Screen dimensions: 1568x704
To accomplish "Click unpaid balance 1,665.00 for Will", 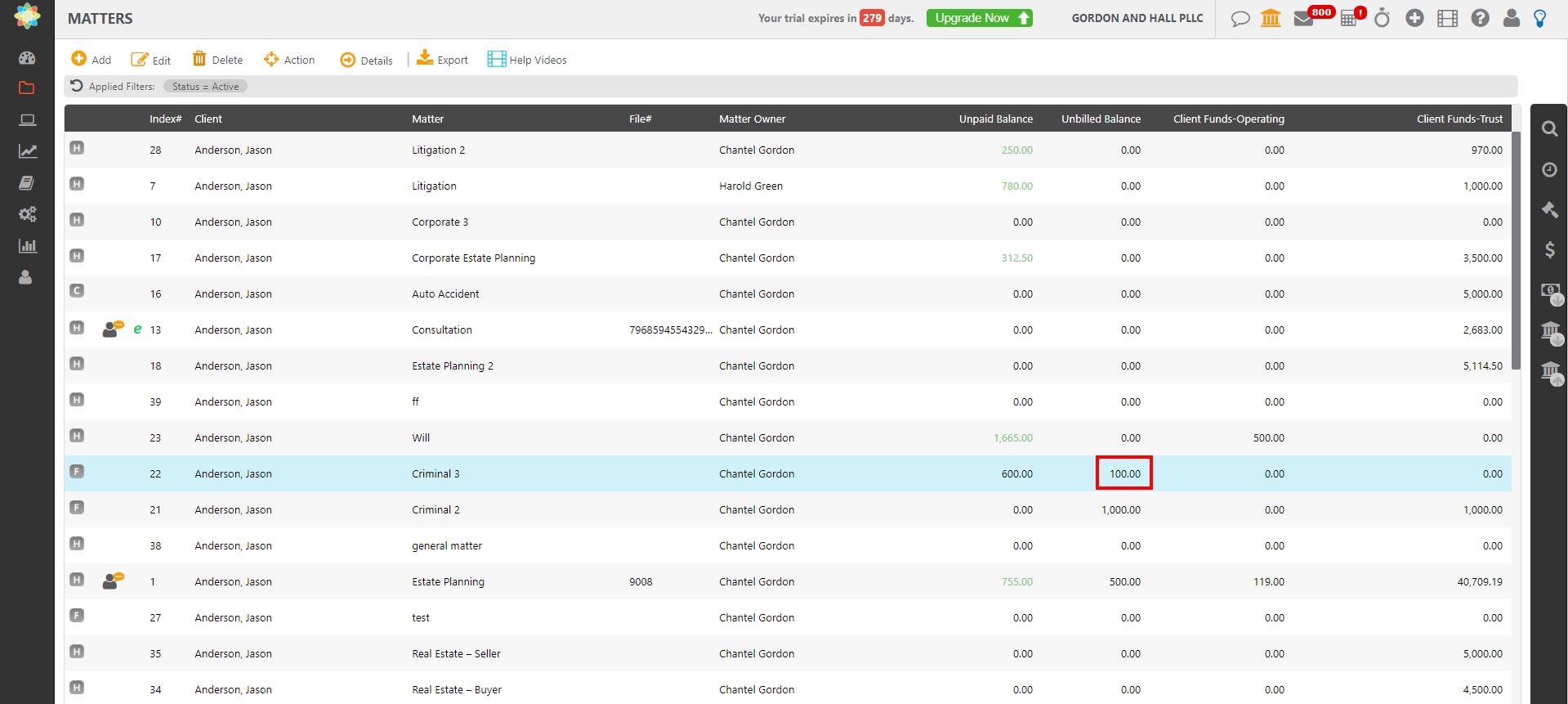I will coord(1013,437).
